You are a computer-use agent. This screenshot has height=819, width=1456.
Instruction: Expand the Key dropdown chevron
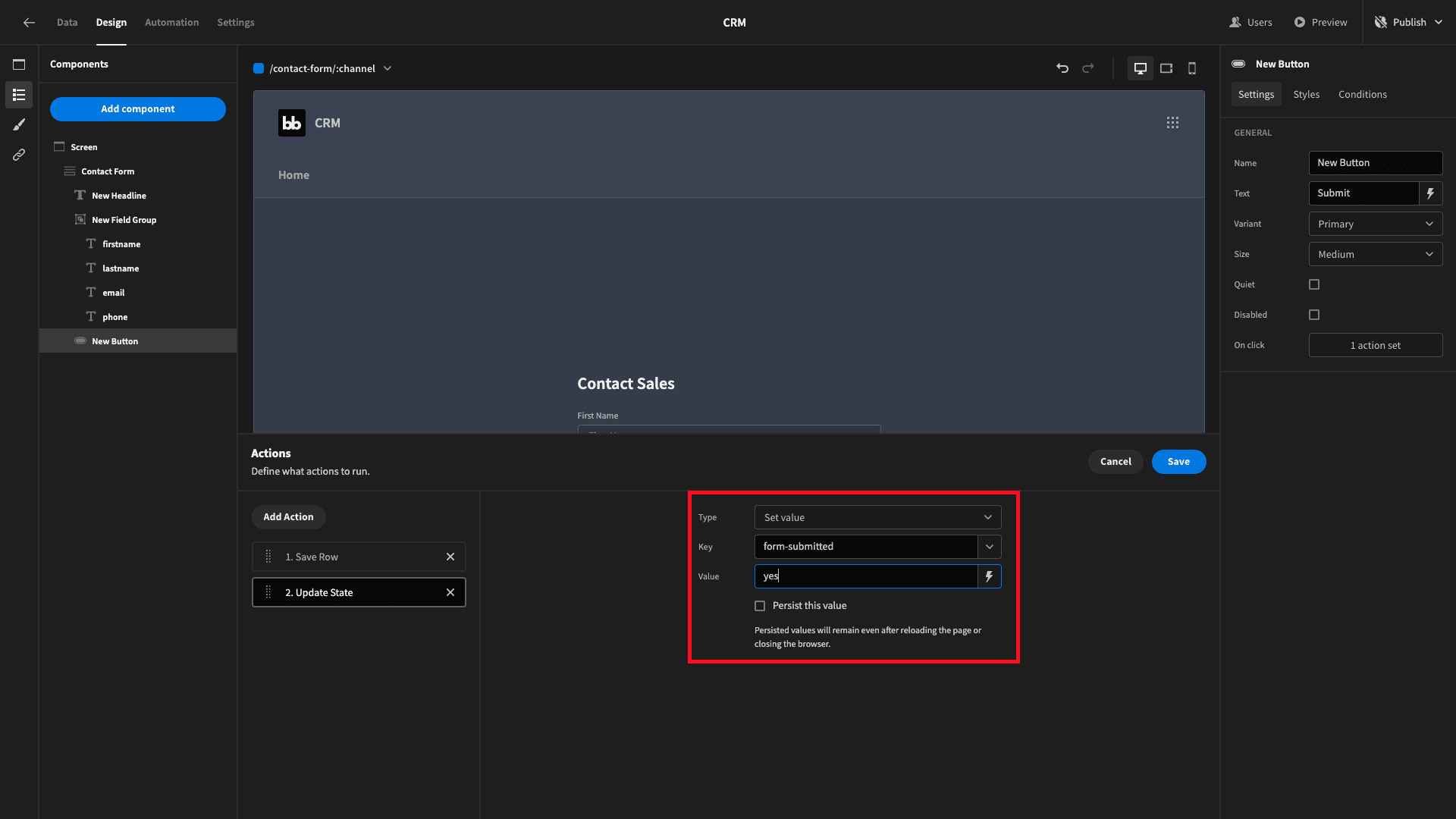989,547
